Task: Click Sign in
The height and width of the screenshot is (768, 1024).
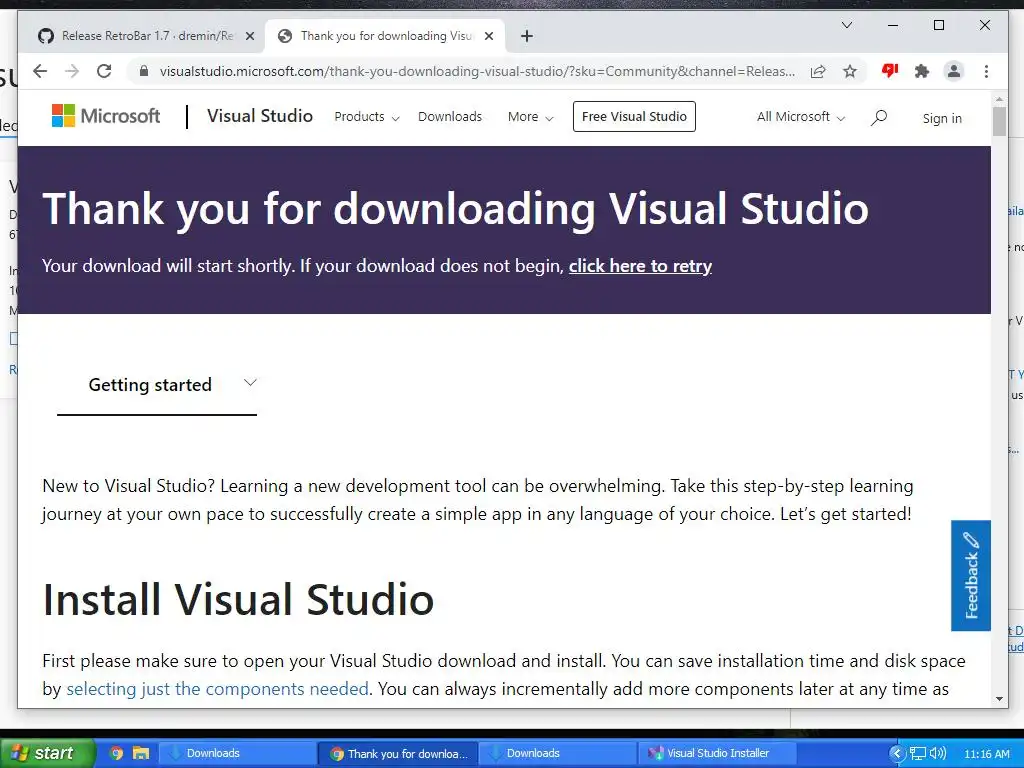Action: coord(942,118)
